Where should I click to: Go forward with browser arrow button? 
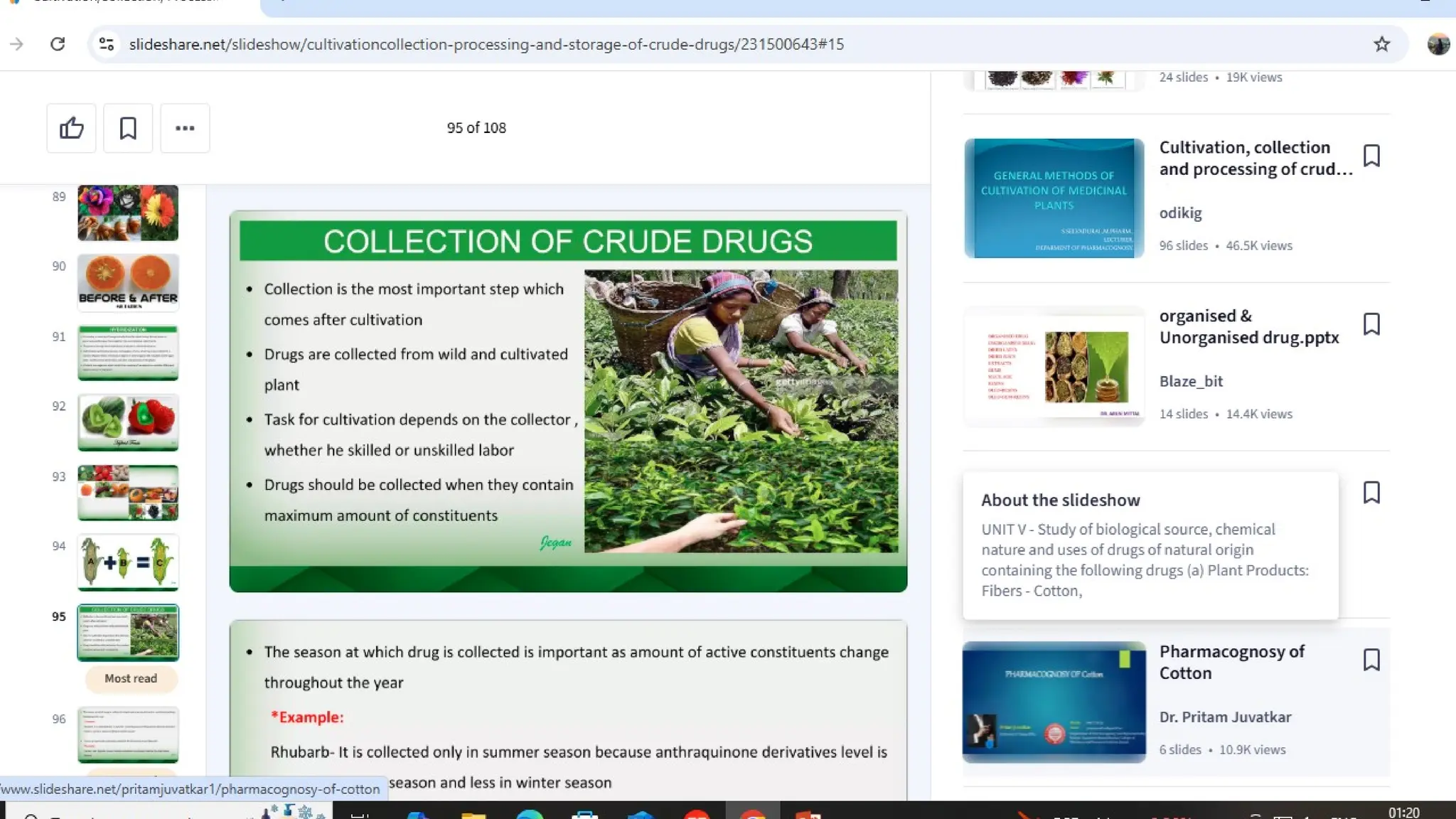pos(16,44)
